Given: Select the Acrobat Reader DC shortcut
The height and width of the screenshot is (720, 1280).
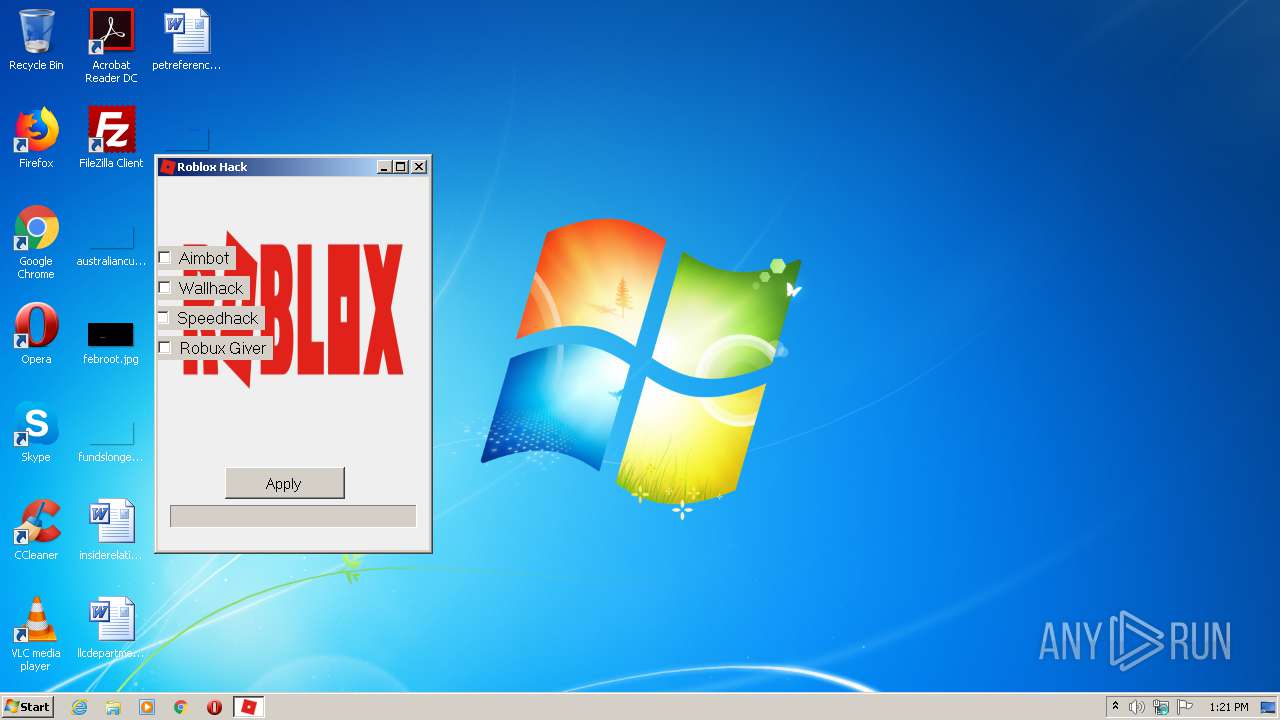Looking at the screenshot, I should coord(111,46).
